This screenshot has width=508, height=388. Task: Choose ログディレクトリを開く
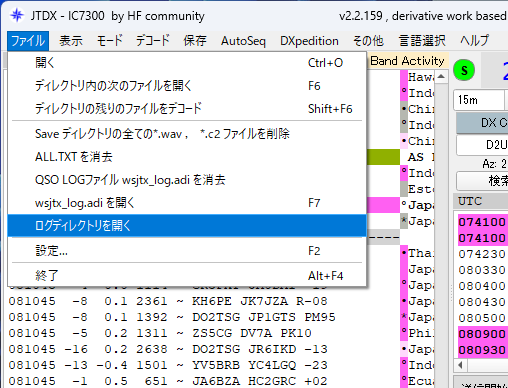click(x=187, y=226)
